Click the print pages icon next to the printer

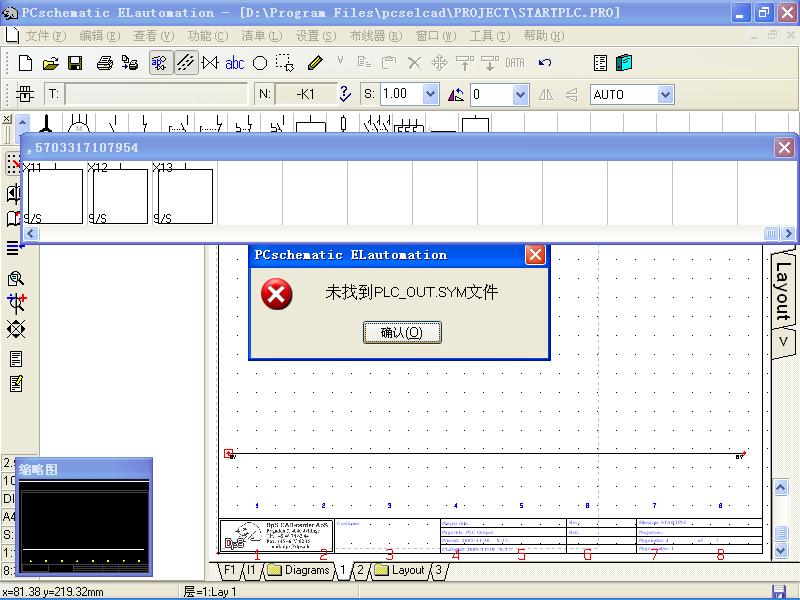coord(130,63)
